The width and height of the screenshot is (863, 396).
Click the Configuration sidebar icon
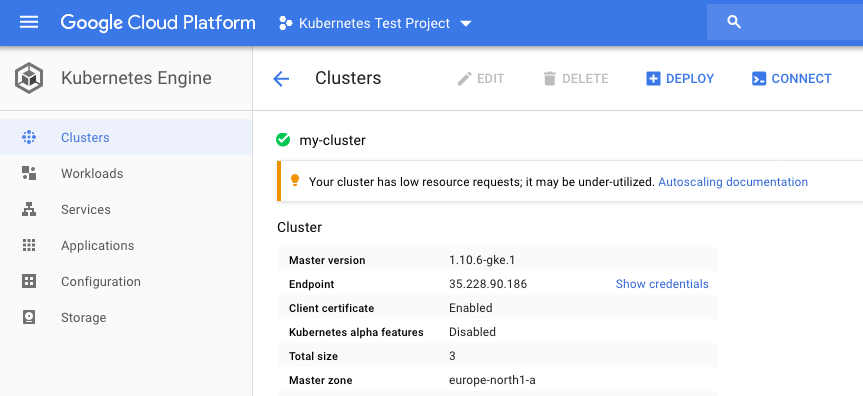pyautogui.click(x=29, y=281)
